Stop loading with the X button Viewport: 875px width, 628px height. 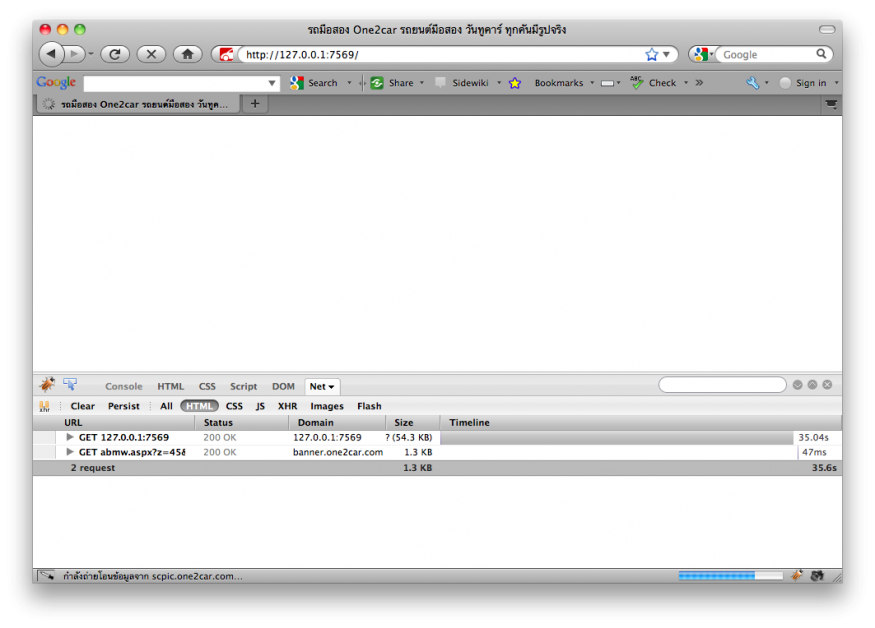click(x=151, y=54)
